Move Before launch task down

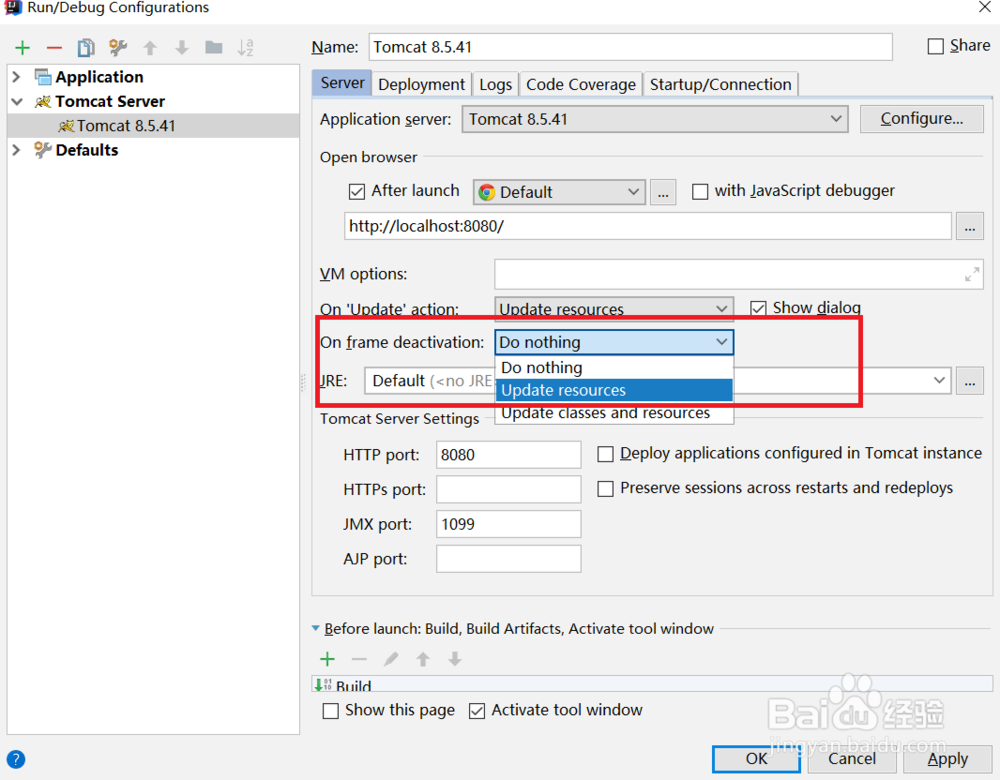click(455, 659)
